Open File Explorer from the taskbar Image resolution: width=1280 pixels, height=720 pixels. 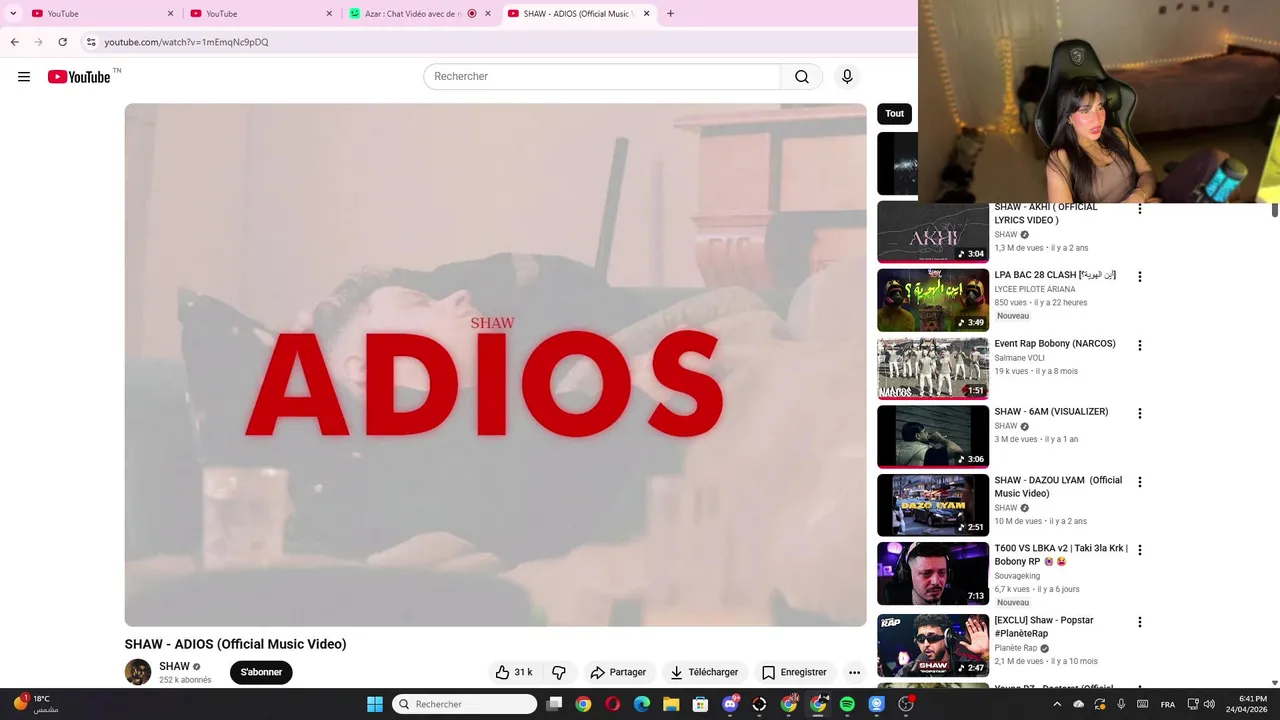click(x=671, y=704)
